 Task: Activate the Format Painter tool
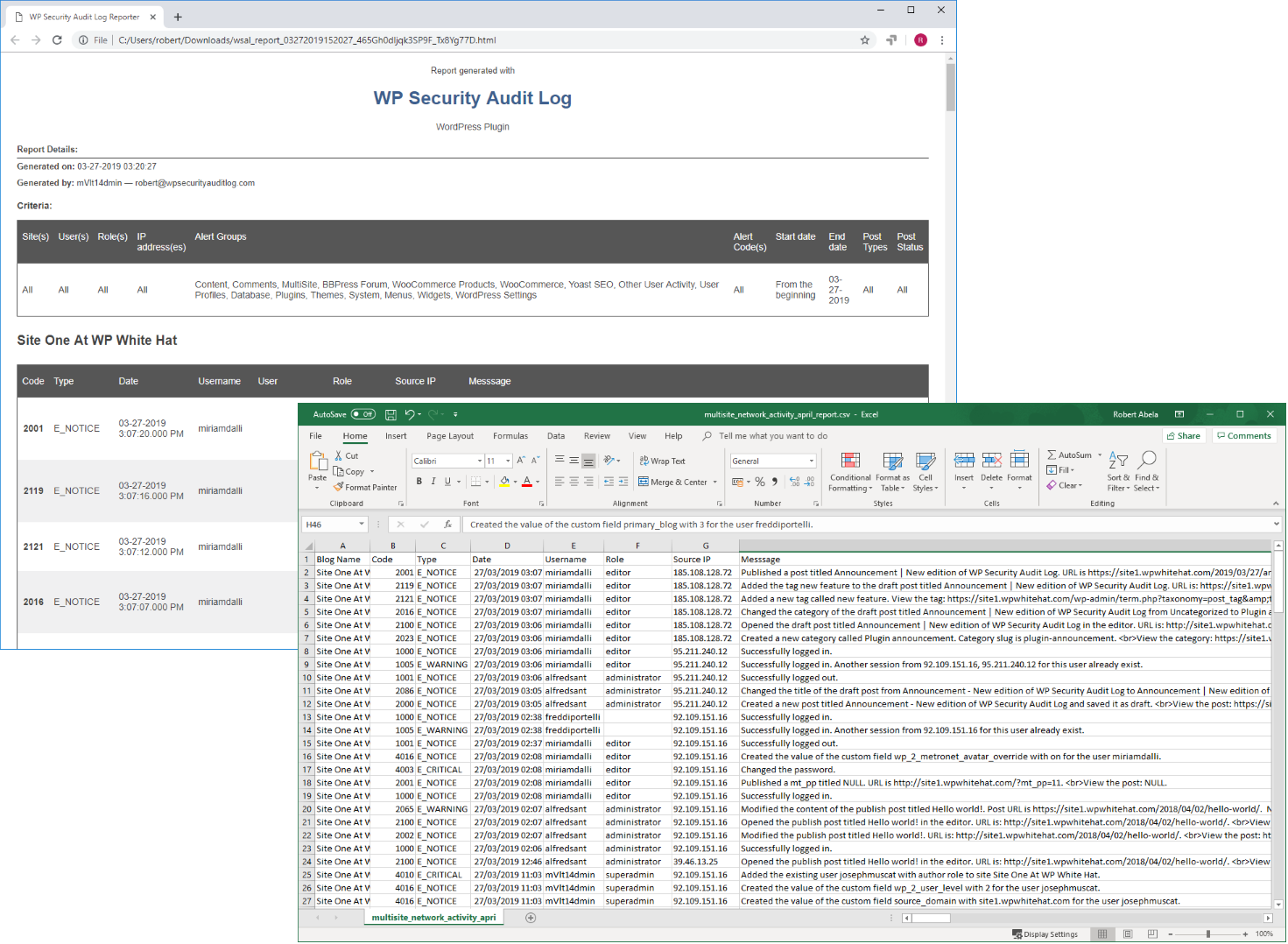(x=365, y=488)
